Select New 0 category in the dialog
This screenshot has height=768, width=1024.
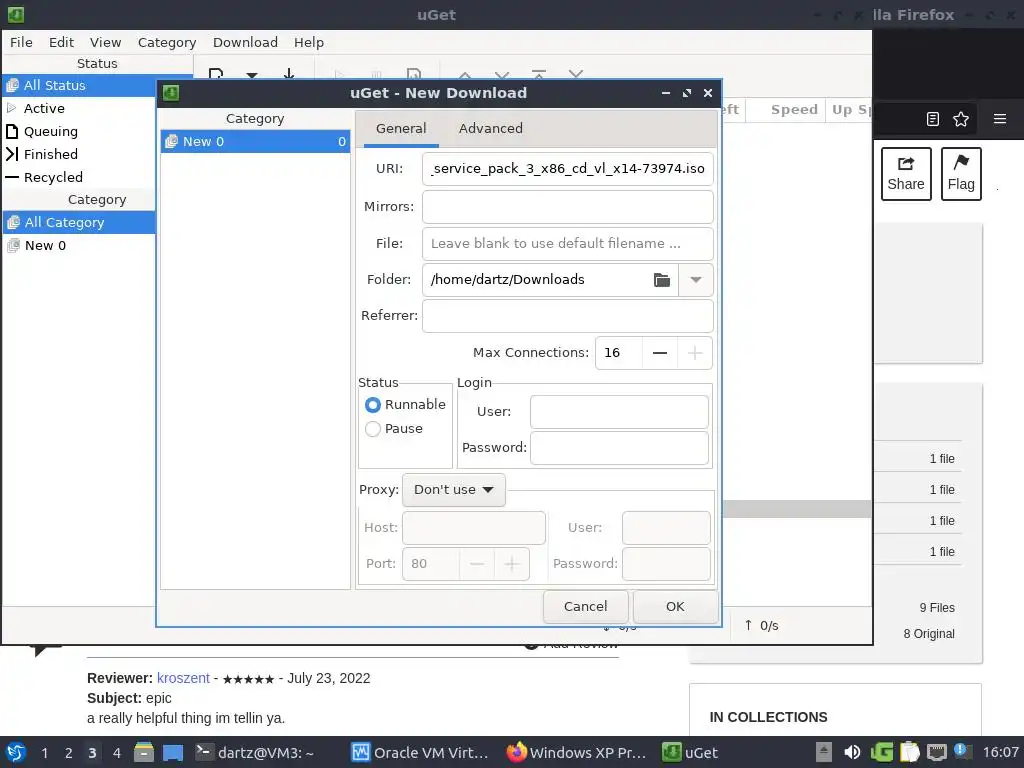pos(255,142)
